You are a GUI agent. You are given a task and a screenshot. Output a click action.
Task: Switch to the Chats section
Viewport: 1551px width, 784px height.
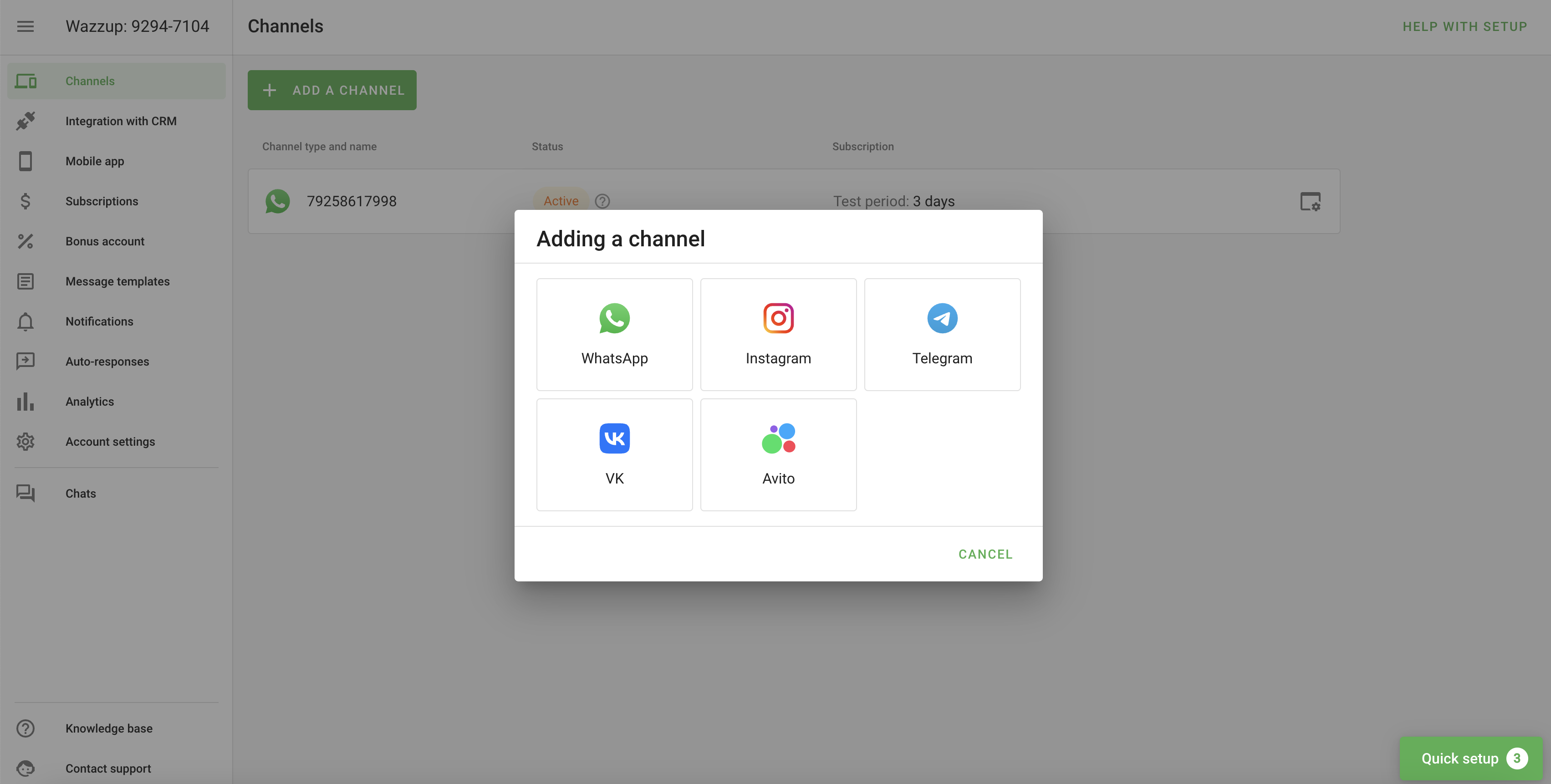click(81, 493)
